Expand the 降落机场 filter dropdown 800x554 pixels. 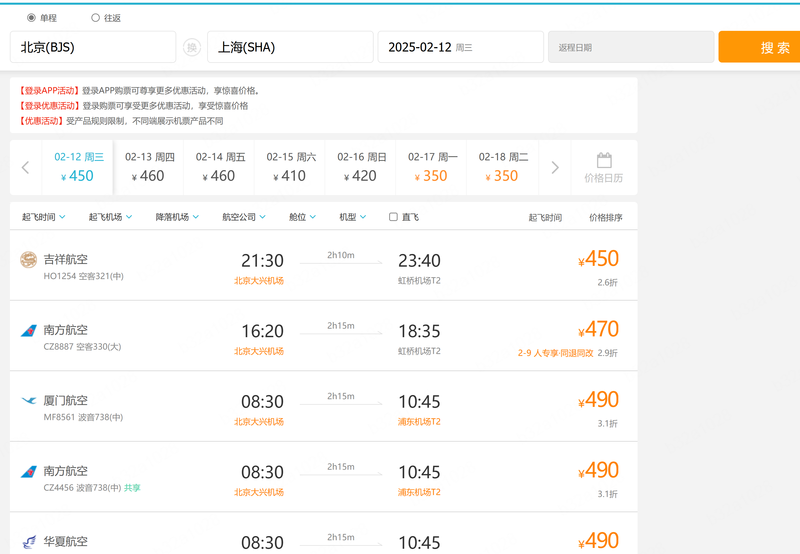pyautogui.click(x=177, y=217)
